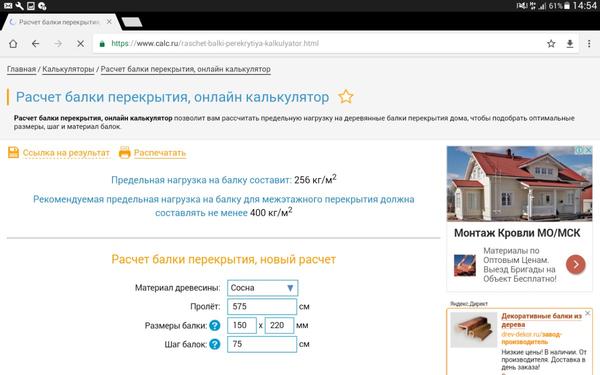600x375 pixels.
Task: Open the Ссылка на результат link
Action: click(66, 153)
